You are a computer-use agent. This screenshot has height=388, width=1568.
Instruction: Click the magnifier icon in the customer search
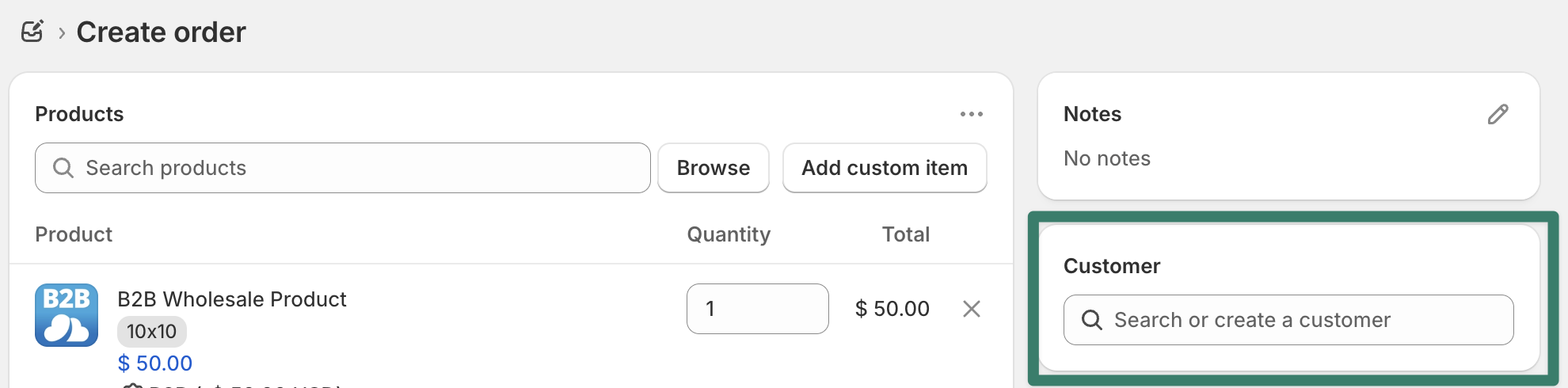1092,320
